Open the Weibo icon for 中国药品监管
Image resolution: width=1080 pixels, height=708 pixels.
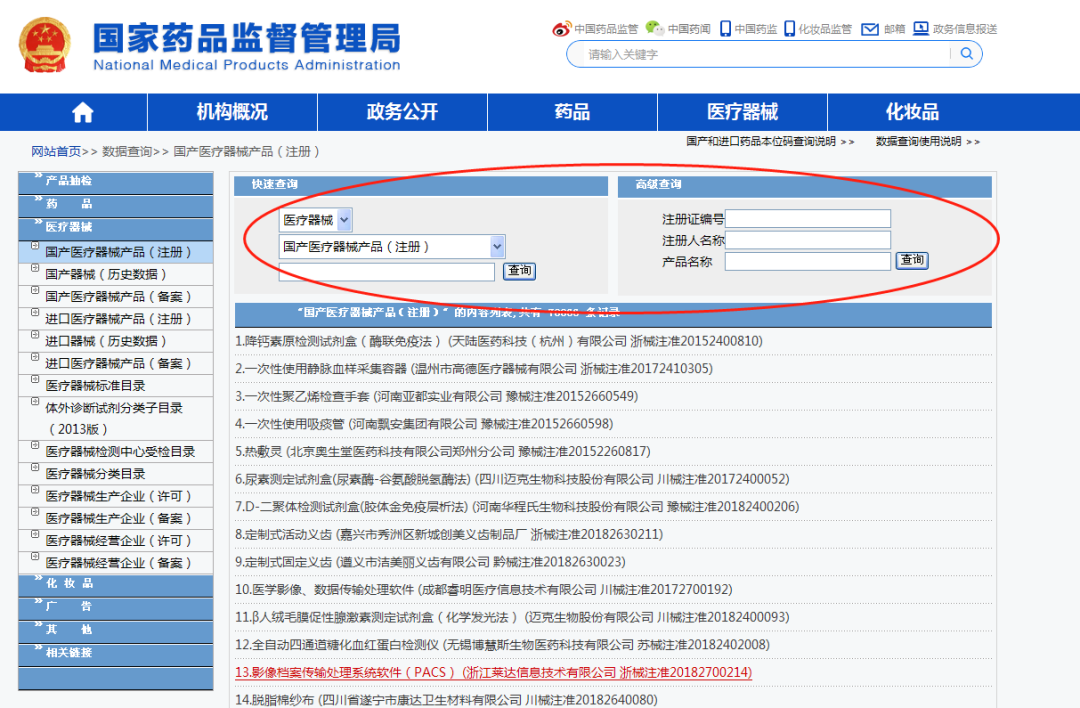pos(562,29)
